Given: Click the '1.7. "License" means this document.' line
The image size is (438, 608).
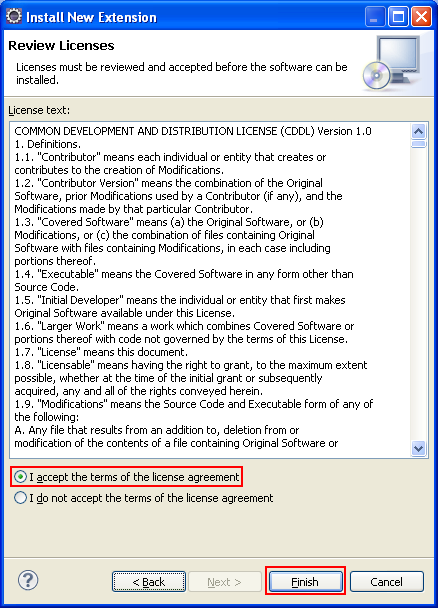Looking at the screenshot, I should point(101,352).
